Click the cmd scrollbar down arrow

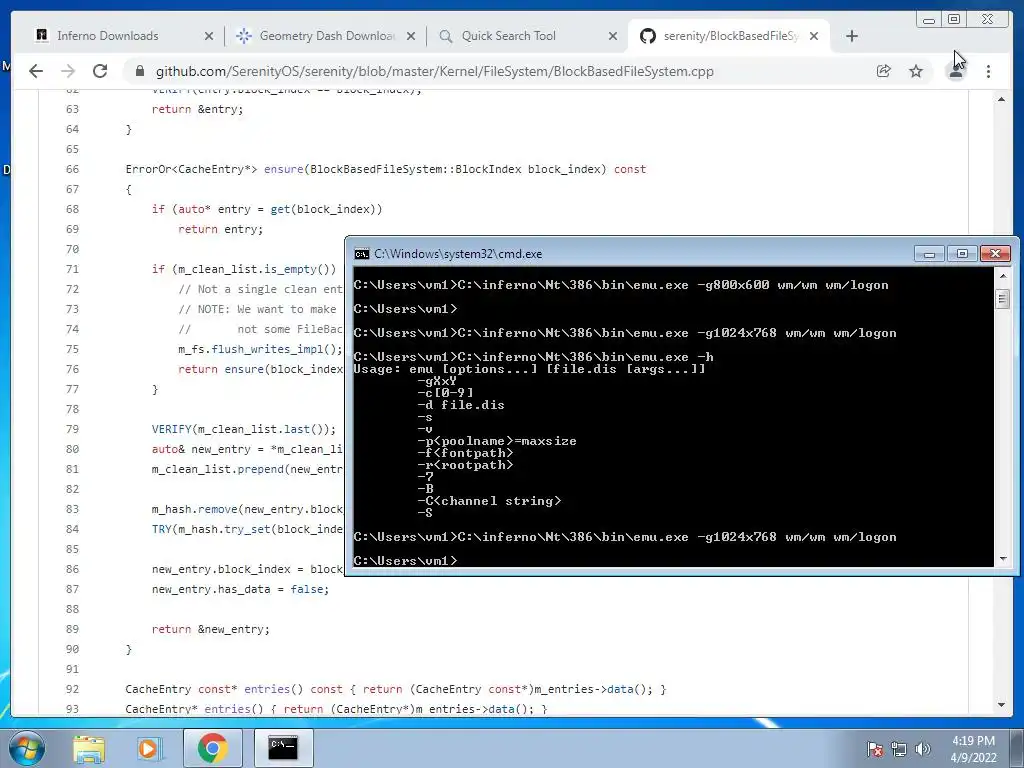click(1002, 559)
